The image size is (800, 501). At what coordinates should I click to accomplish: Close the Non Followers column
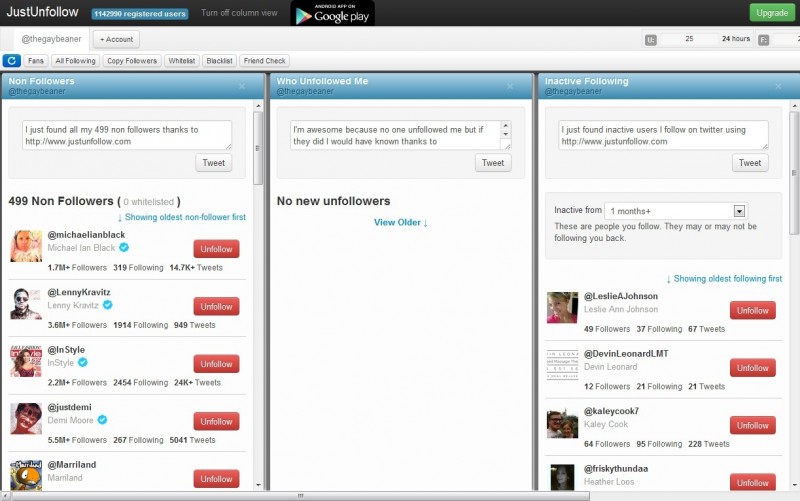242,86
